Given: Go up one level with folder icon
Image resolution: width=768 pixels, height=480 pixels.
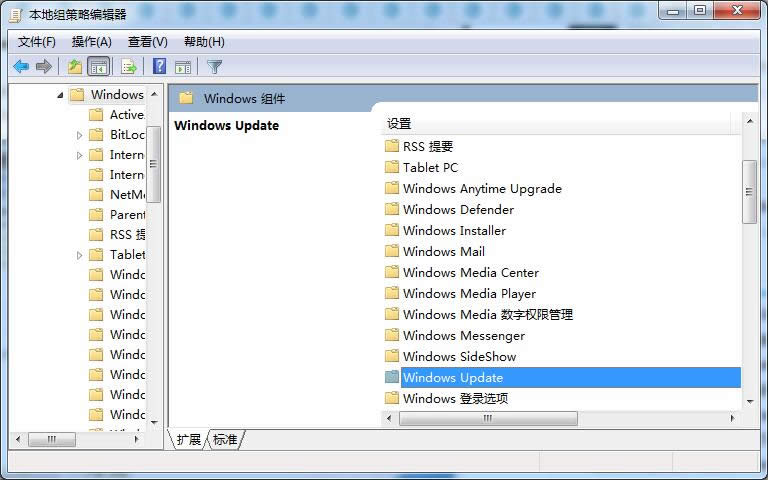Looking at the screenshot, I should point(75,67).
